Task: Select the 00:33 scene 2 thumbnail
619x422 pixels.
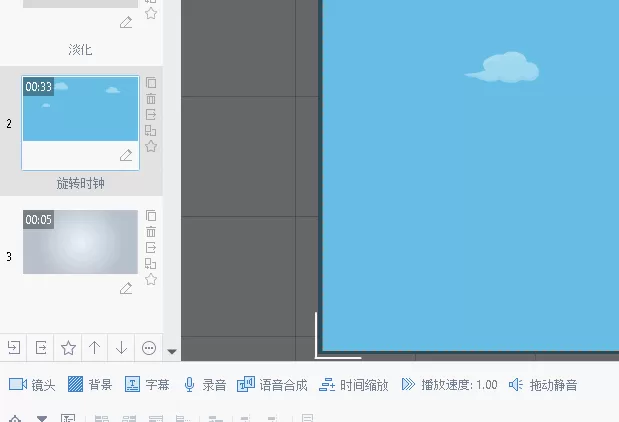Action: pyautogui.click(x=81, y=109)
